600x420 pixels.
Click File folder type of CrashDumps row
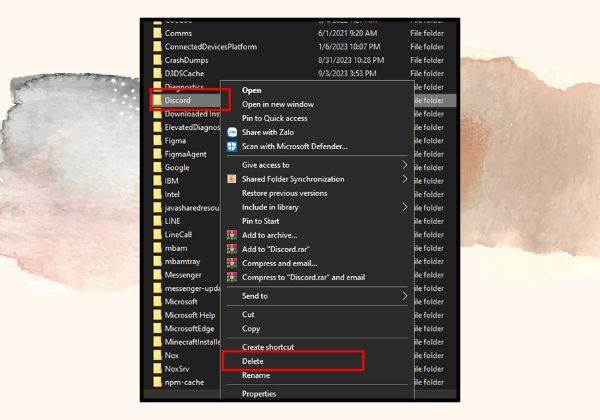click(x=427, y=60)
